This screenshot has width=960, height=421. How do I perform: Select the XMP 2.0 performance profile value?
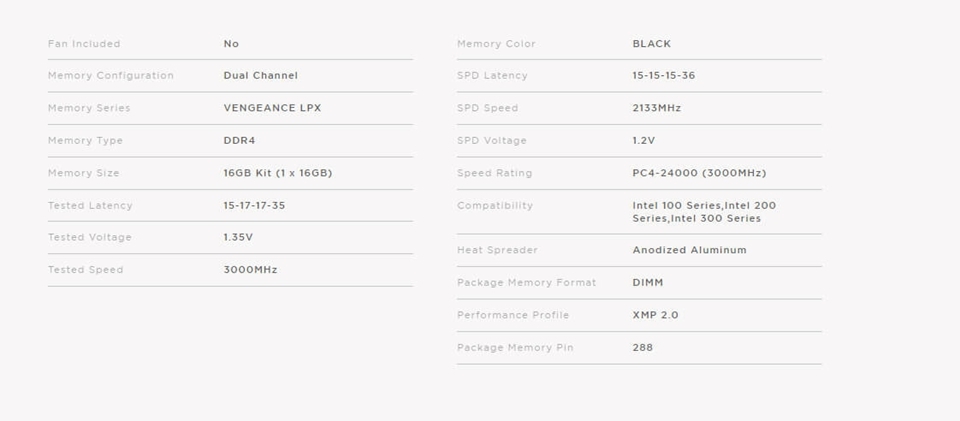coord(655,315)
